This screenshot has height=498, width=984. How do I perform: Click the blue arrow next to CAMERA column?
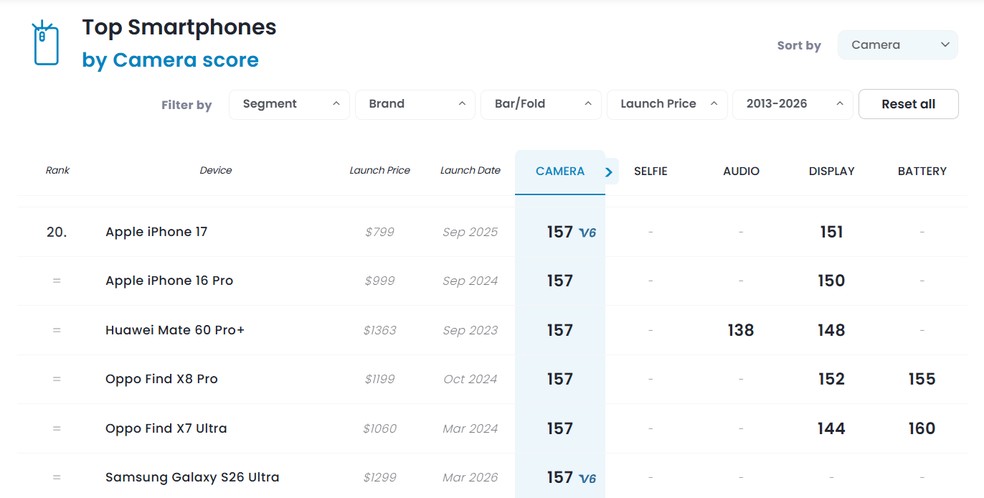coord(609,172)
